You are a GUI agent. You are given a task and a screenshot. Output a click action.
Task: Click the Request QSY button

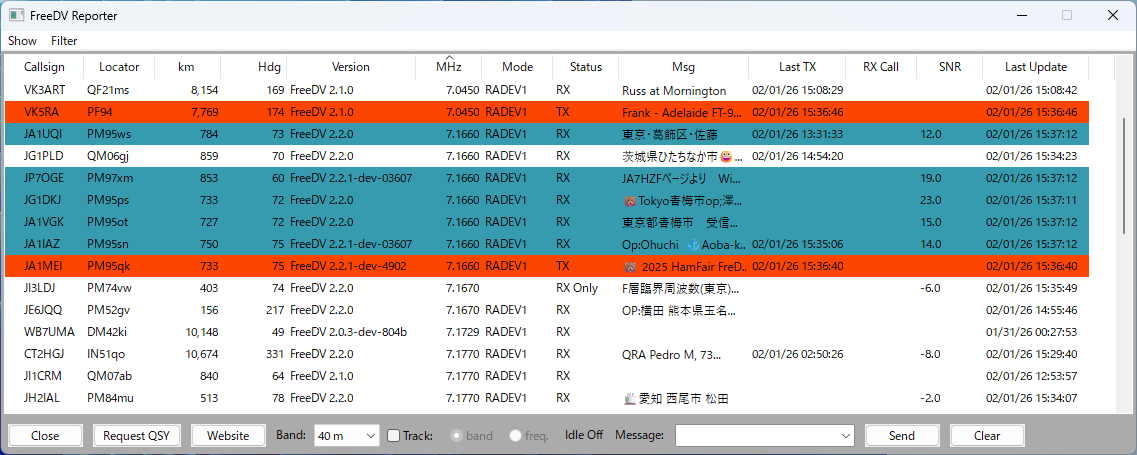136,435
